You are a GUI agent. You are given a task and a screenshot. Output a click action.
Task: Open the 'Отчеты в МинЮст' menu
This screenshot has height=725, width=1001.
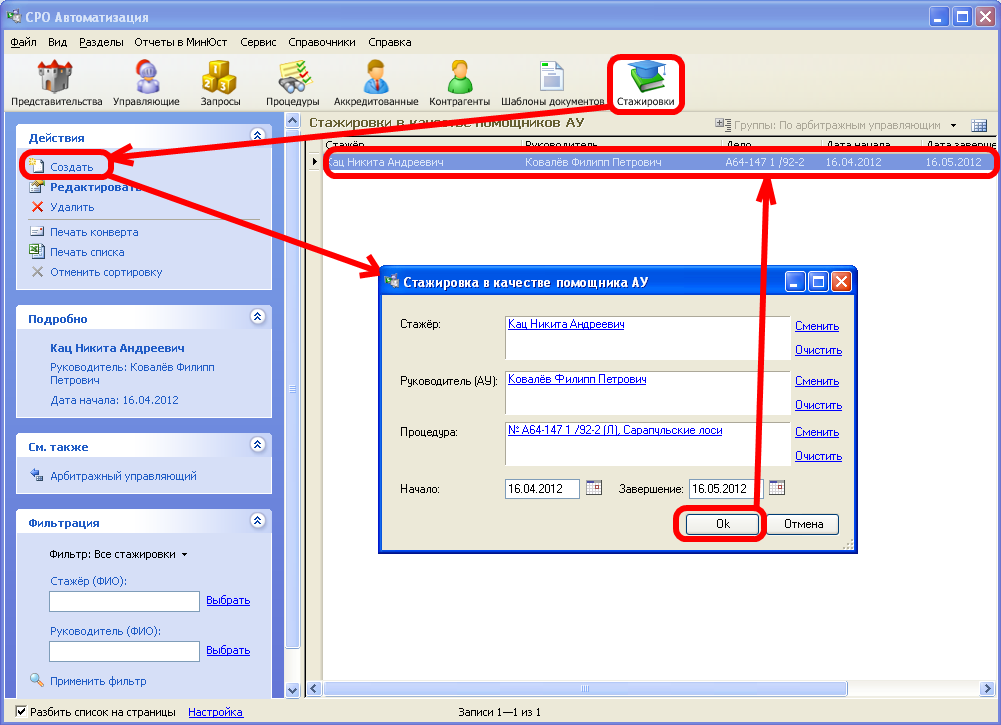click(x=181, y=42)
